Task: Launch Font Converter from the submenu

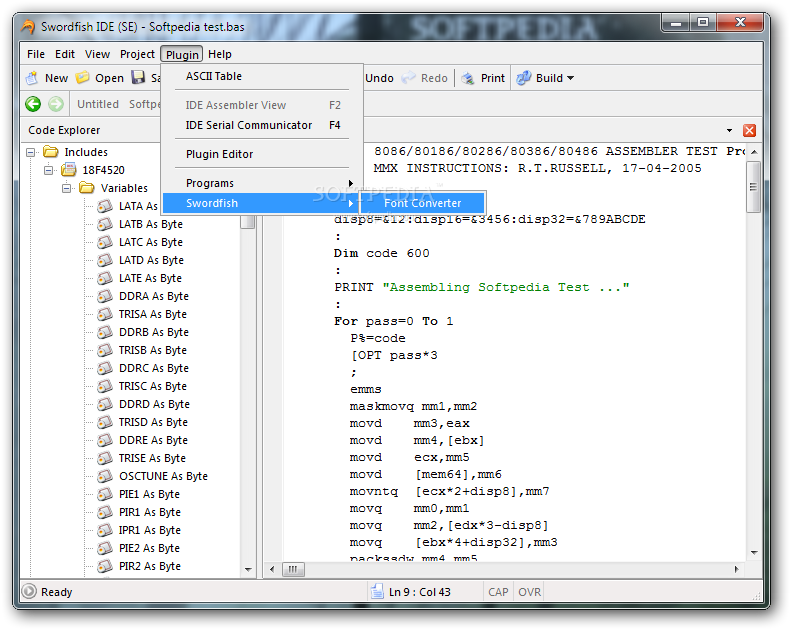Action: [x=422, y=203]
